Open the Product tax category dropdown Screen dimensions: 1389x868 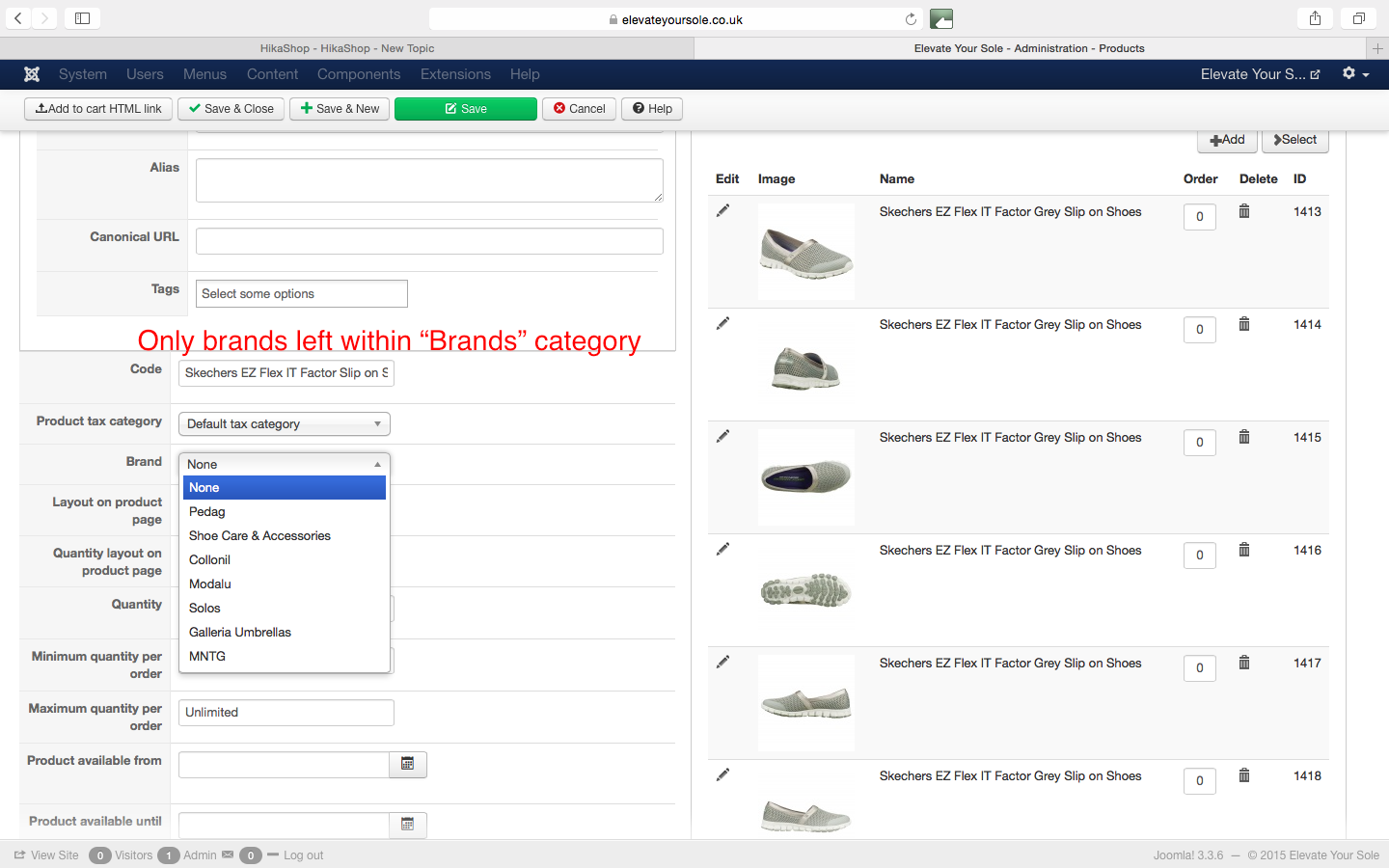[285, 423]
